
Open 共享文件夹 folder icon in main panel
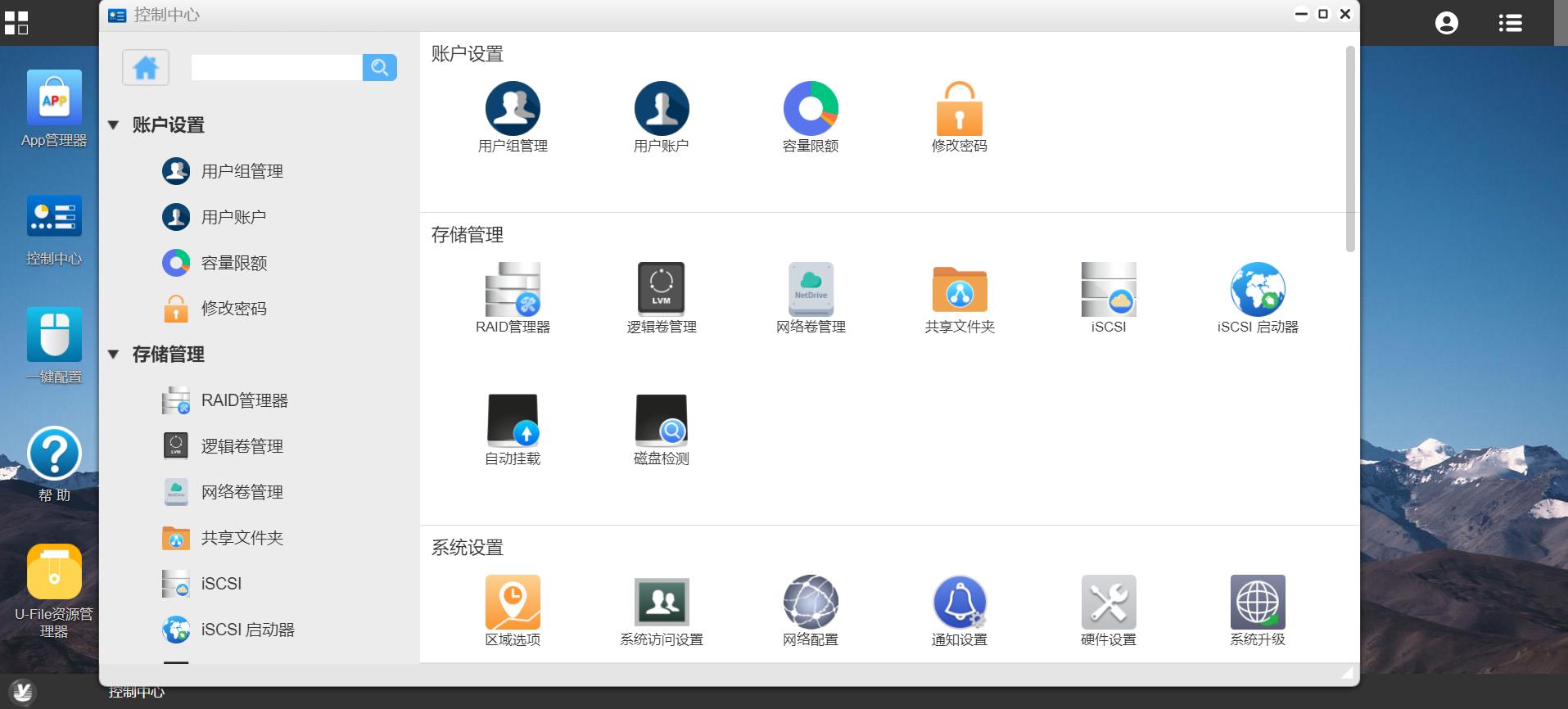(960, 289)
